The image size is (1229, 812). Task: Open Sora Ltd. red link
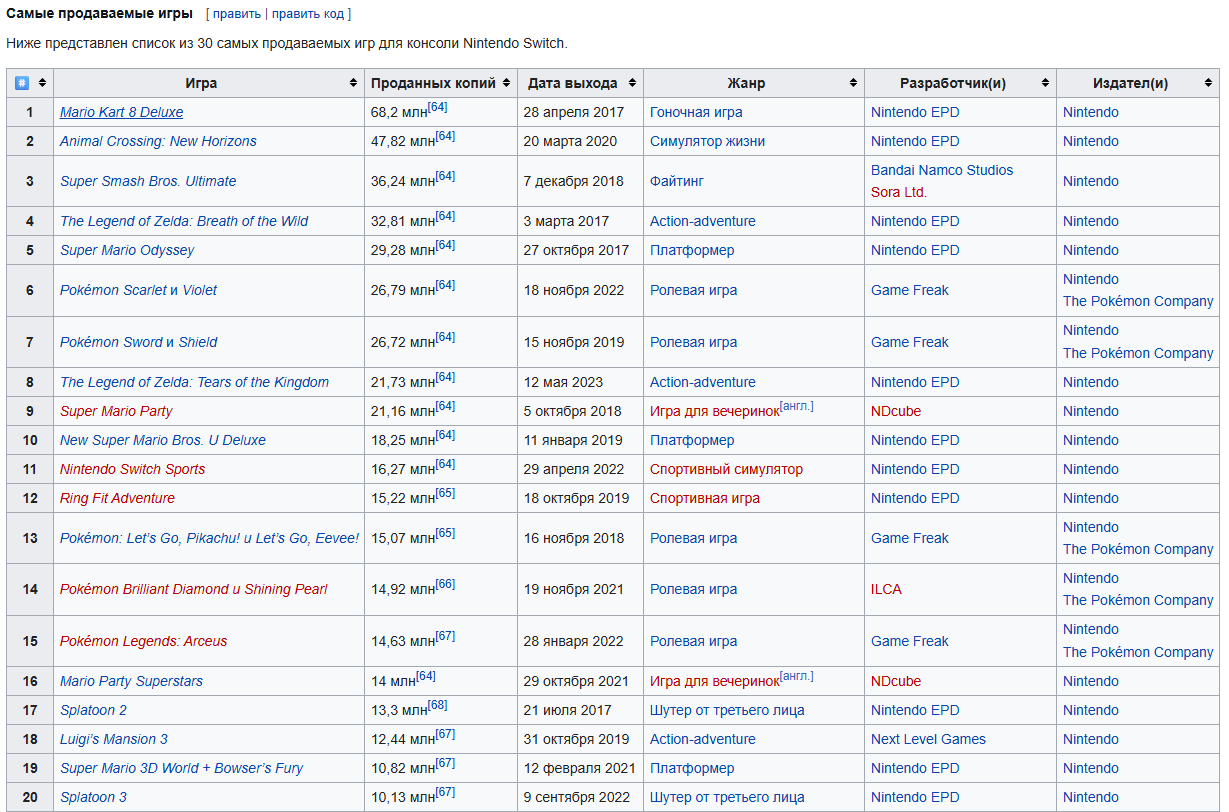click(x=899, y=192)
